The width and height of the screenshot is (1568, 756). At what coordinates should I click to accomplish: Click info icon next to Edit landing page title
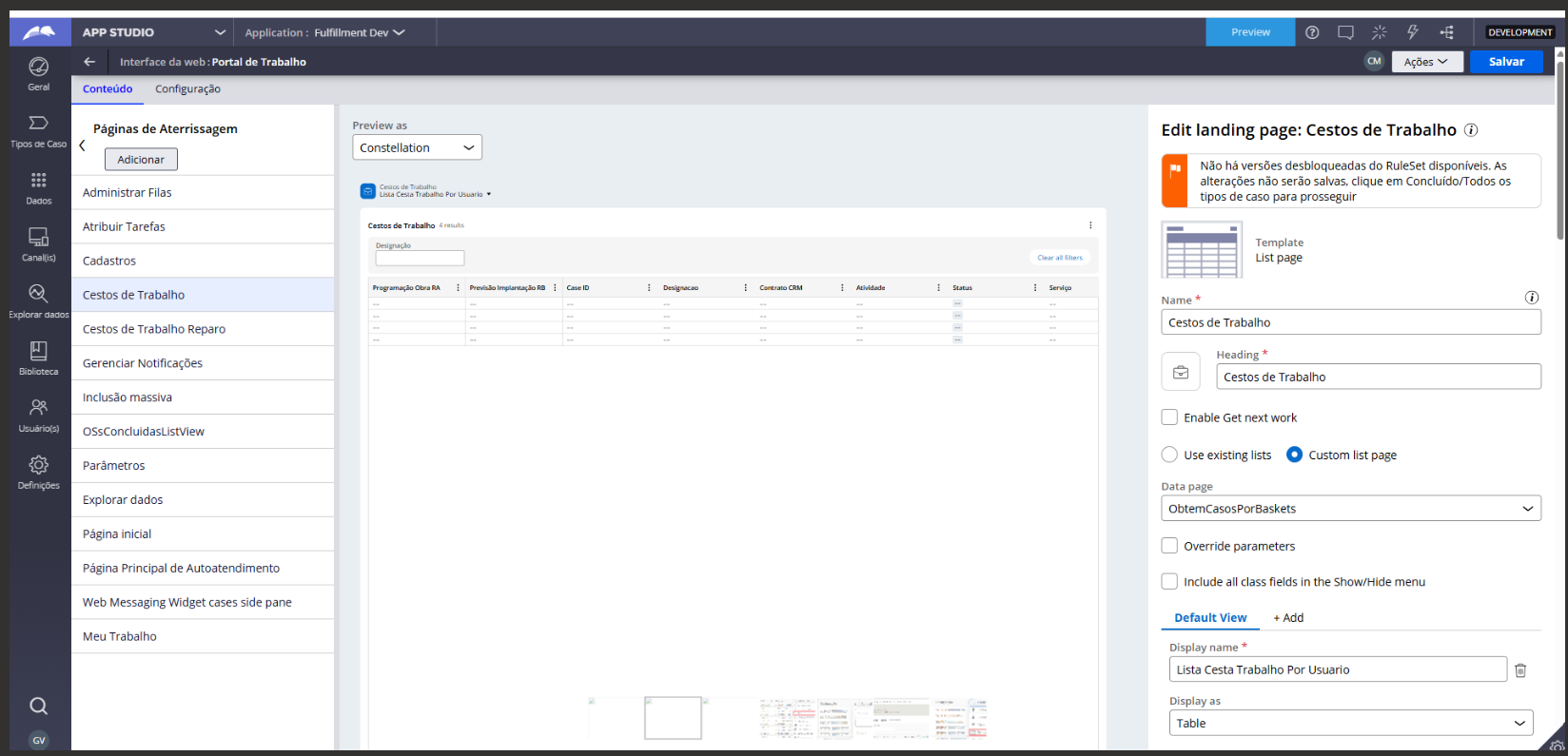click(x=1470, y=130)
